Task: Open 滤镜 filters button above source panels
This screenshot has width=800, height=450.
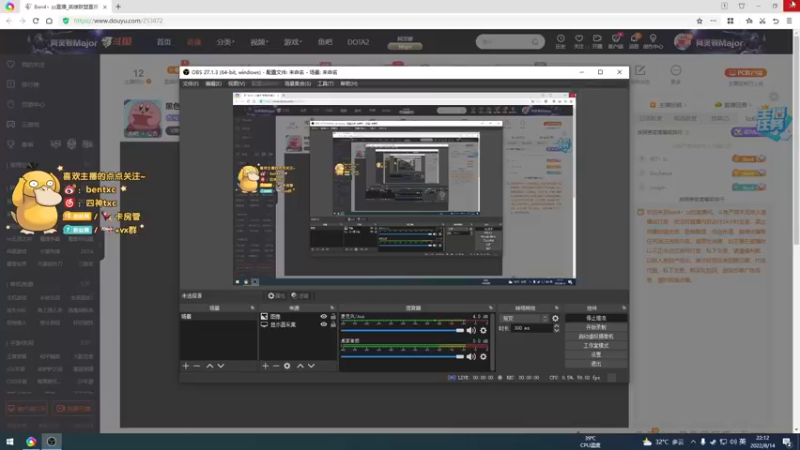Action: pos(300,296)
